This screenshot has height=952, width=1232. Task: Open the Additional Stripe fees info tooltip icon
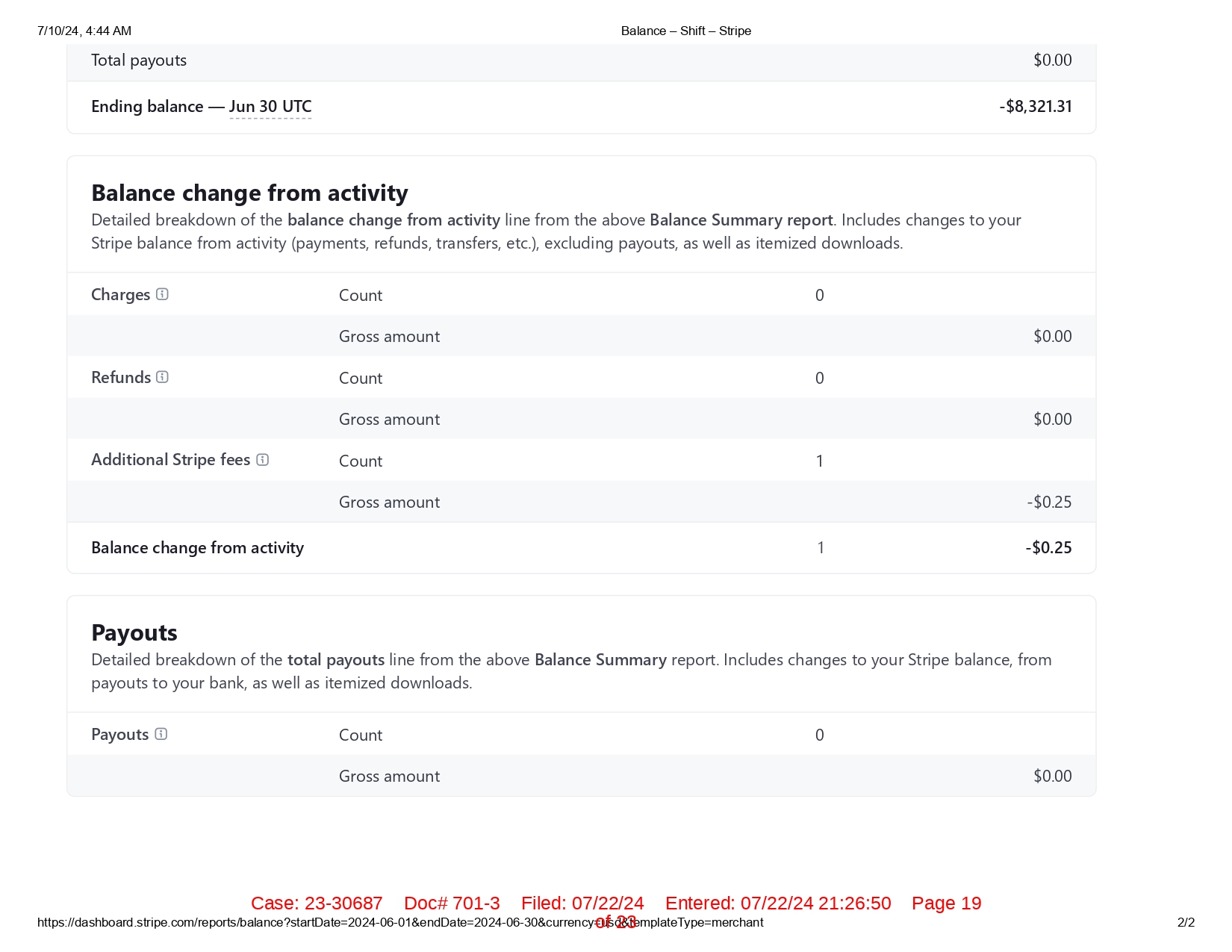[262, 460]
